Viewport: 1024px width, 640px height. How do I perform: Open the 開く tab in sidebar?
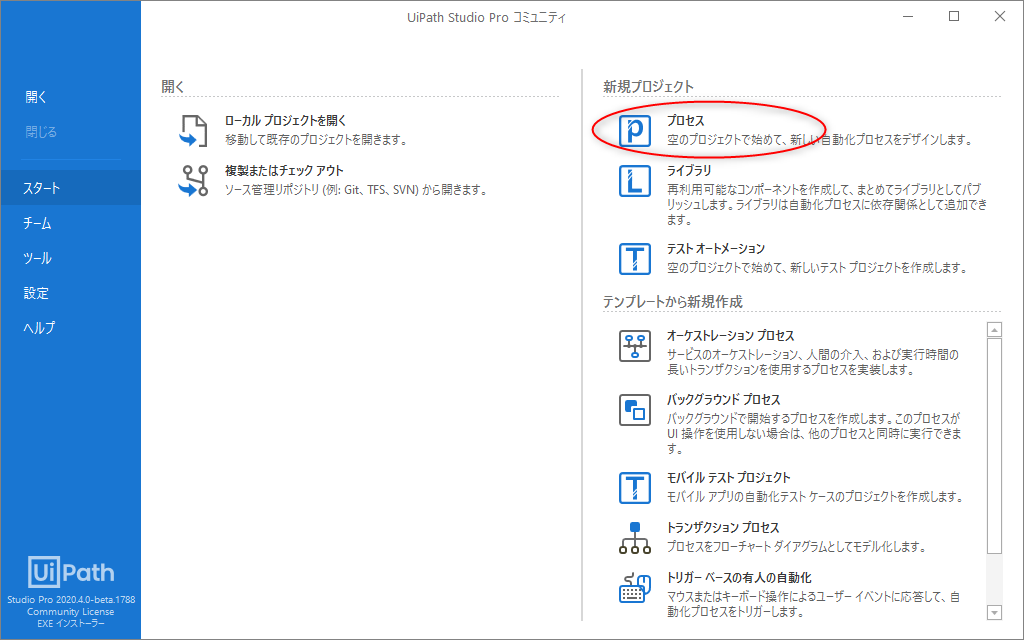point(36,97)
